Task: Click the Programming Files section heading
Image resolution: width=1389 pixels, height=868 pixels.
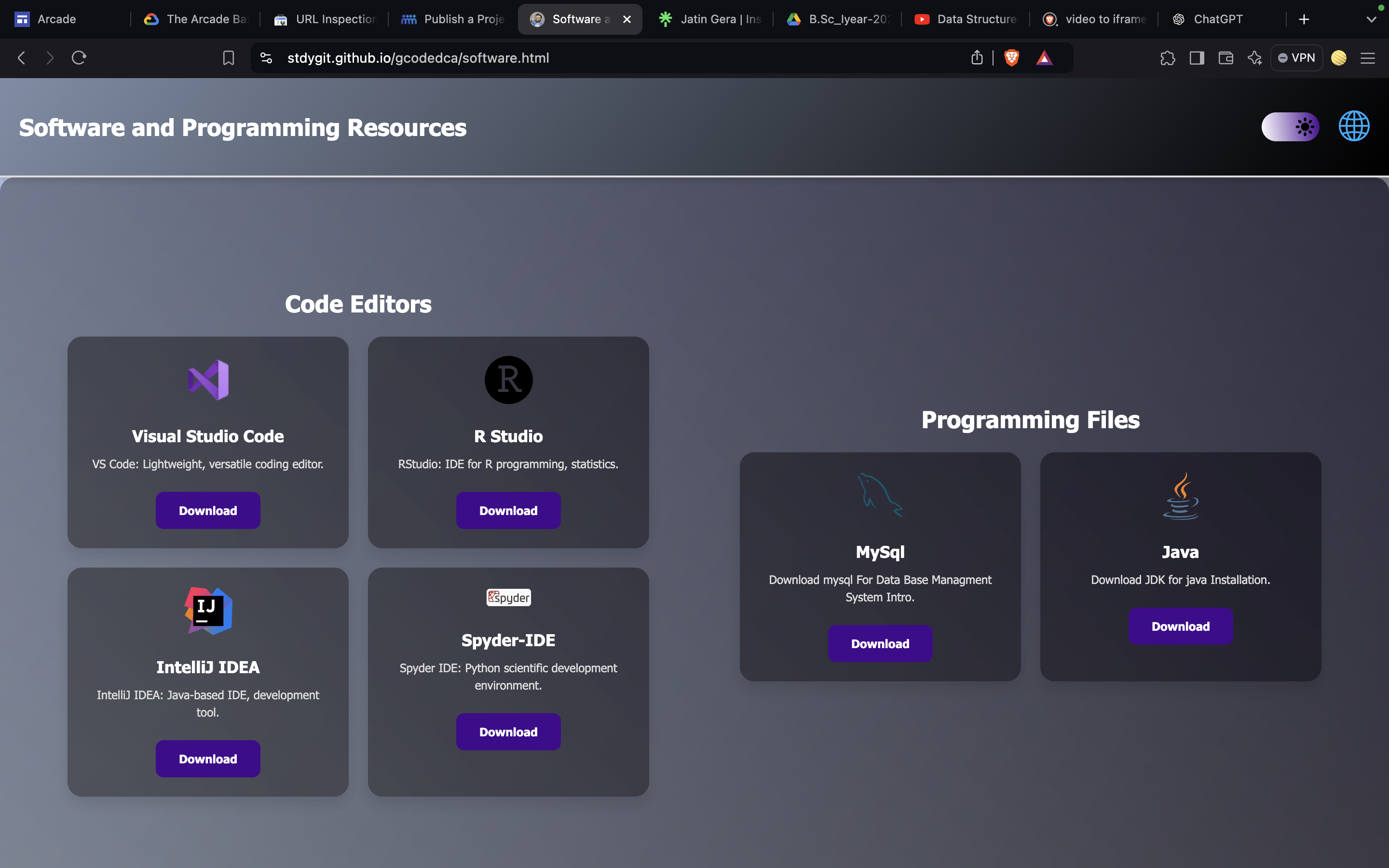Action: coord(1030,420)
